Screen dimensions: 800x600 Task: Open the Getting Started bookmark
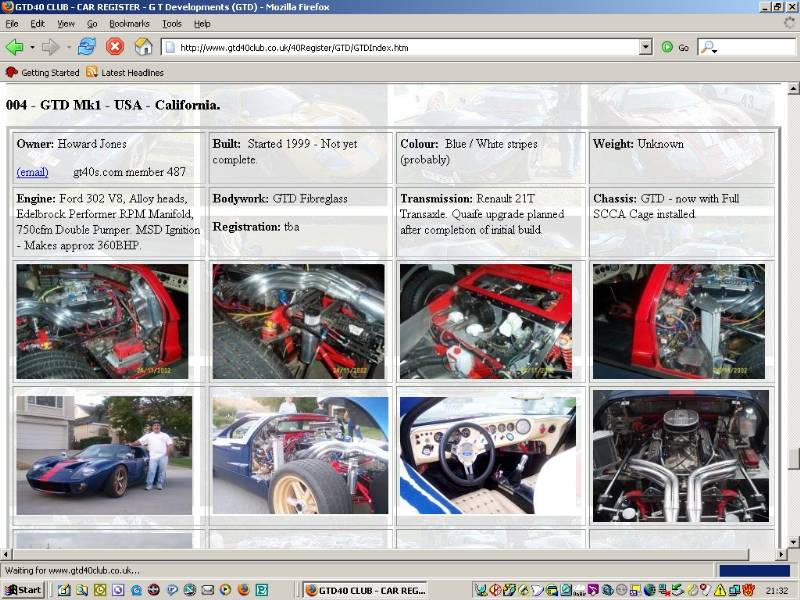(42, 72)
